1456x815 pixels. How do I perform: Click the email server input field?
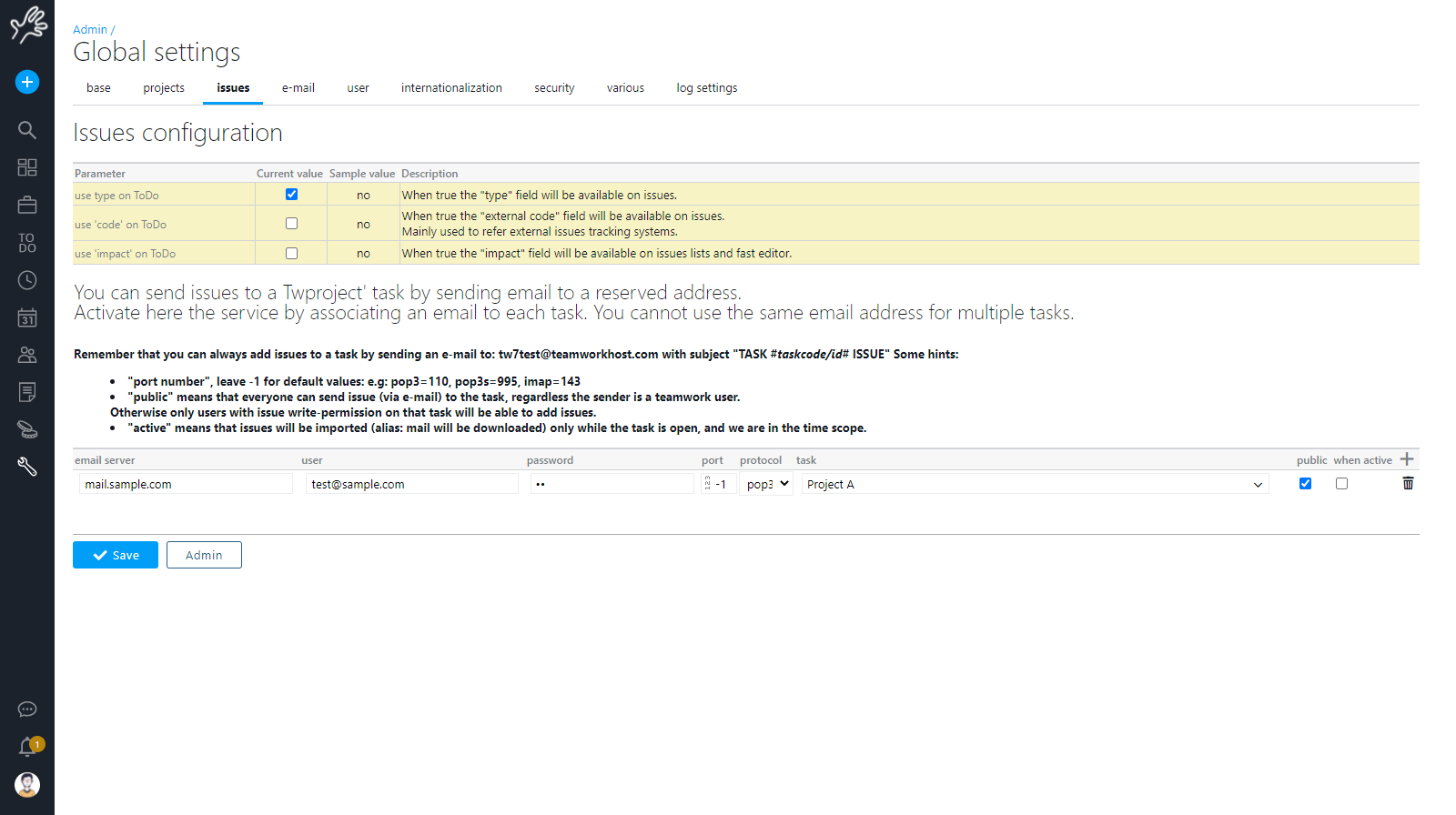coord(186,484)
